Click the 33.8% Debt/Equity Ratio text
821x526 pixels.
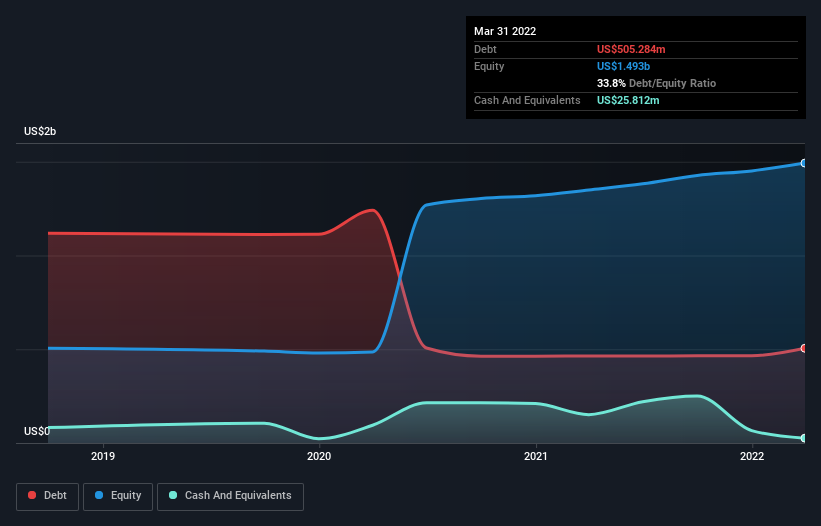coord(656,83)
